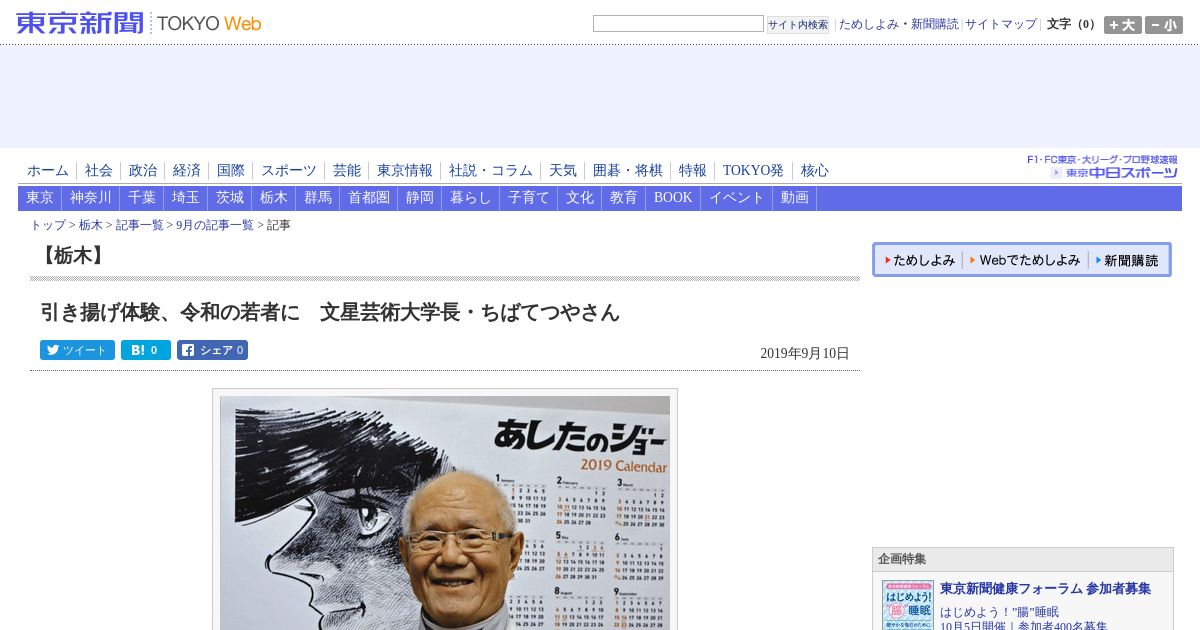The image size is (1200, 630).
Task: Select the 群馬 regional tab
Action: [318, 198]
